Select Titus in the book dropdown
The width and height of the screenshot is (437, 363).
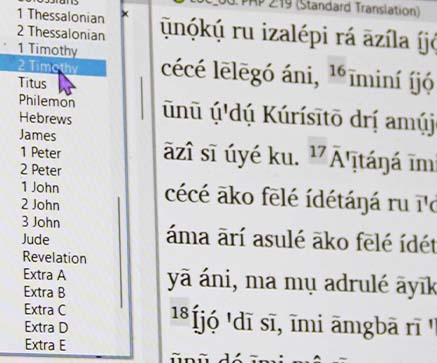point(32,83)
